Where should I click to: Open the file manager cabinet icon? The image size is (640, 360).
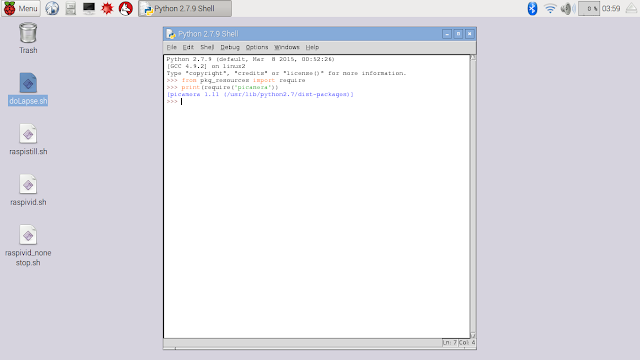tap(71, 8)
